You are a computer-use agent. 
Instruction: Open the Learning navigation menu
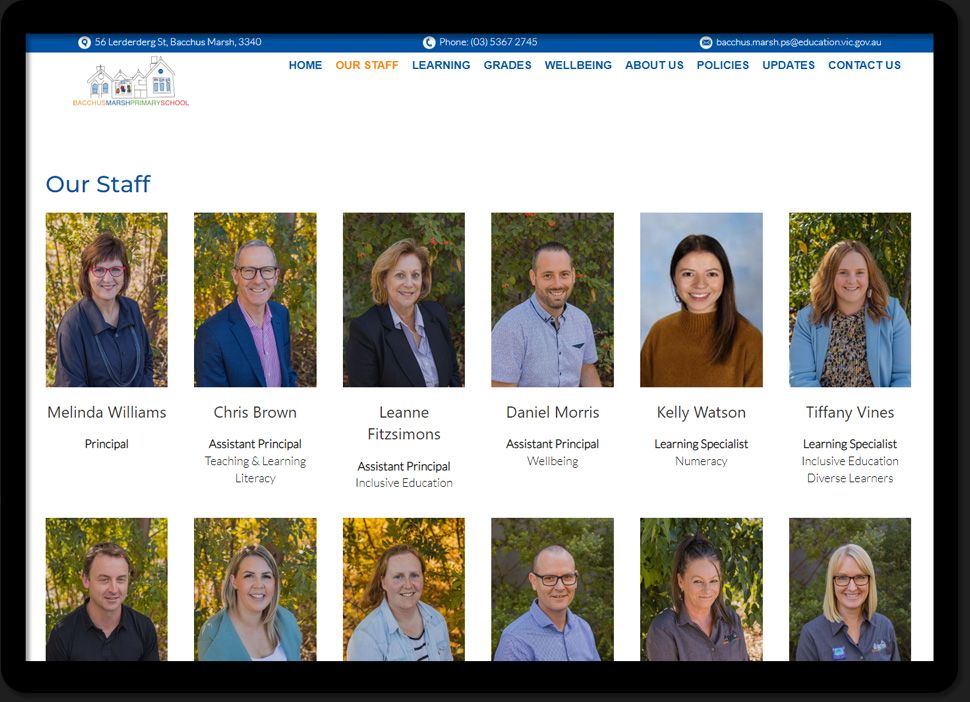click(x=441, y=65)
